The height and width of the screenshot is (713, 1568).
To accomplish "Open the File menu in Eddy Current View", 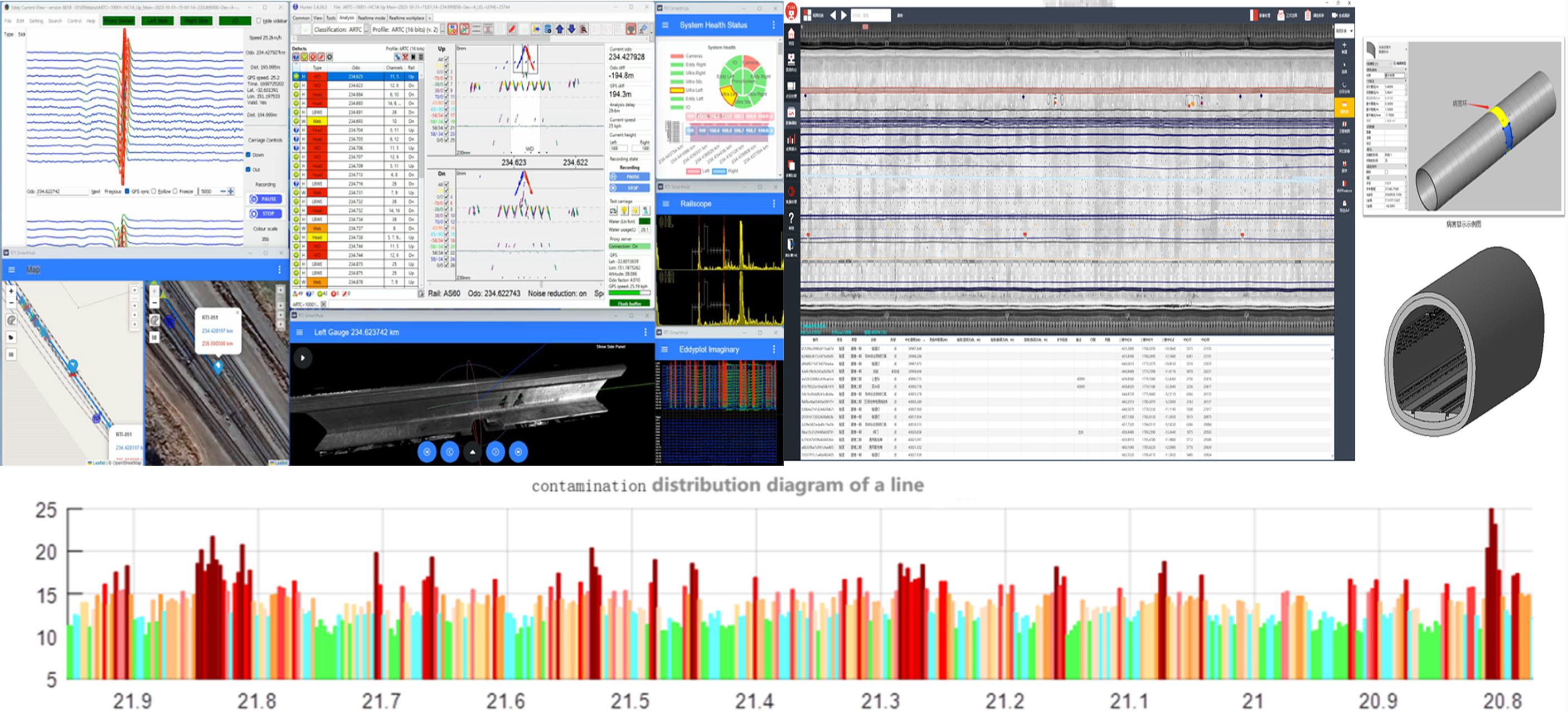I will point(8,21).
